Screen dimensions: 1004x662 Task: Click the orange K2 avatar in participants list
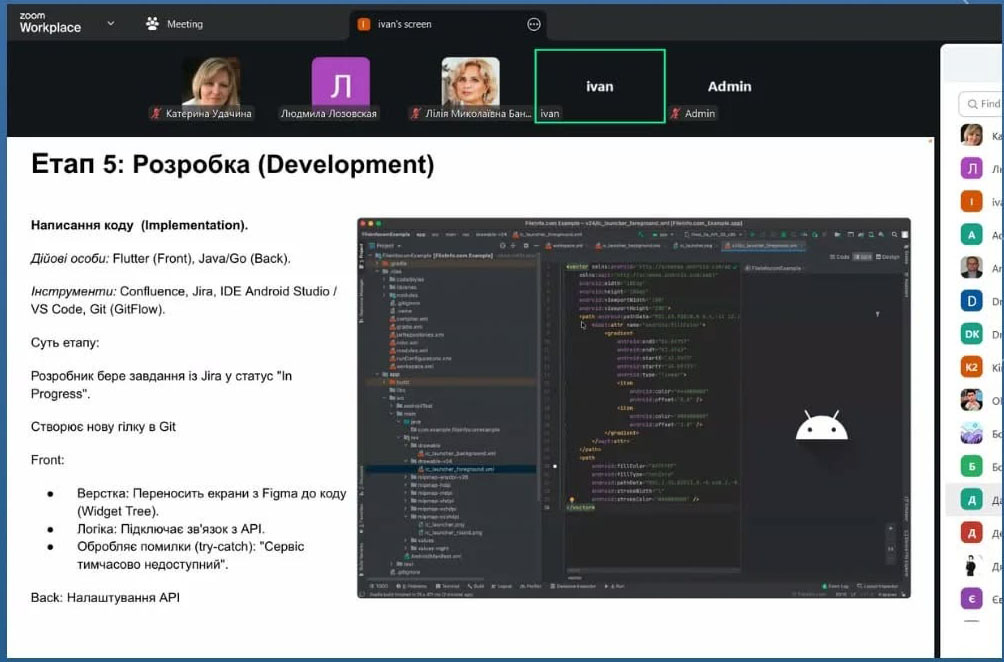click(x=971, y=367)
